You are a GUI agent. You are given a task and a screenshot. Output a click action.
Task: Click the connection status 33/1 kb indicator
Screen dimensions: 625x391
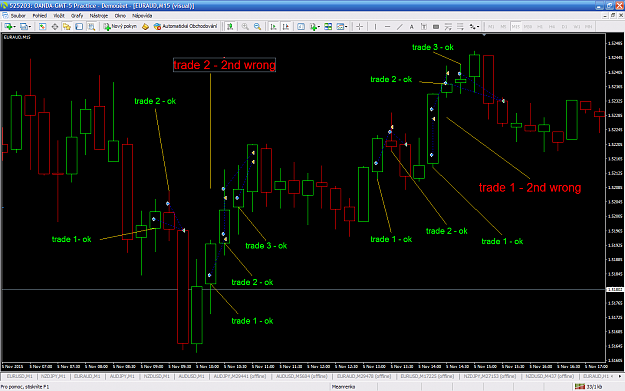pos(588,387)
